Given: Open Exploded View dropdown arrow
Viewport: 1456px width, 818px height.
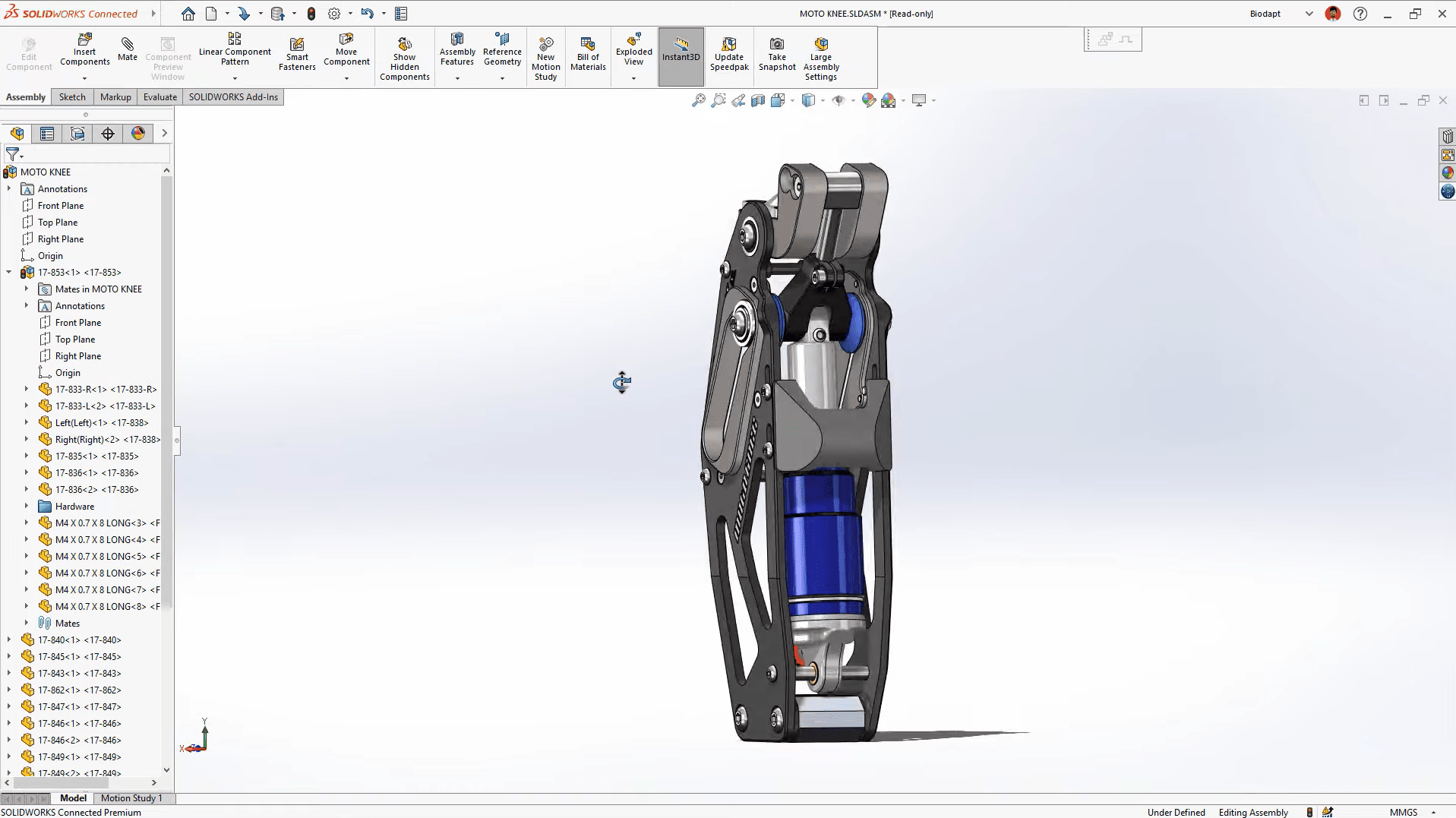Looking at the screenshot, I should click(x=633, y=78).
